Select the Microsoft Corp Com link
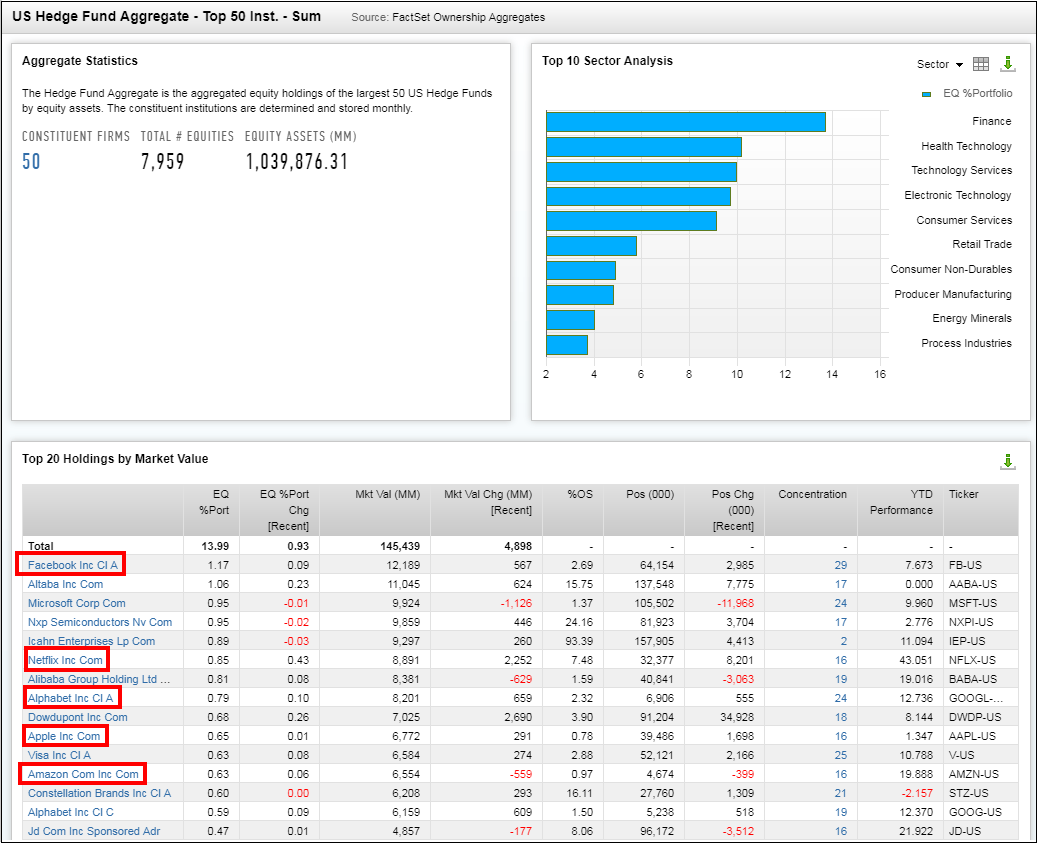Screen dimensions: 1037x847 [x=77, y=603]
